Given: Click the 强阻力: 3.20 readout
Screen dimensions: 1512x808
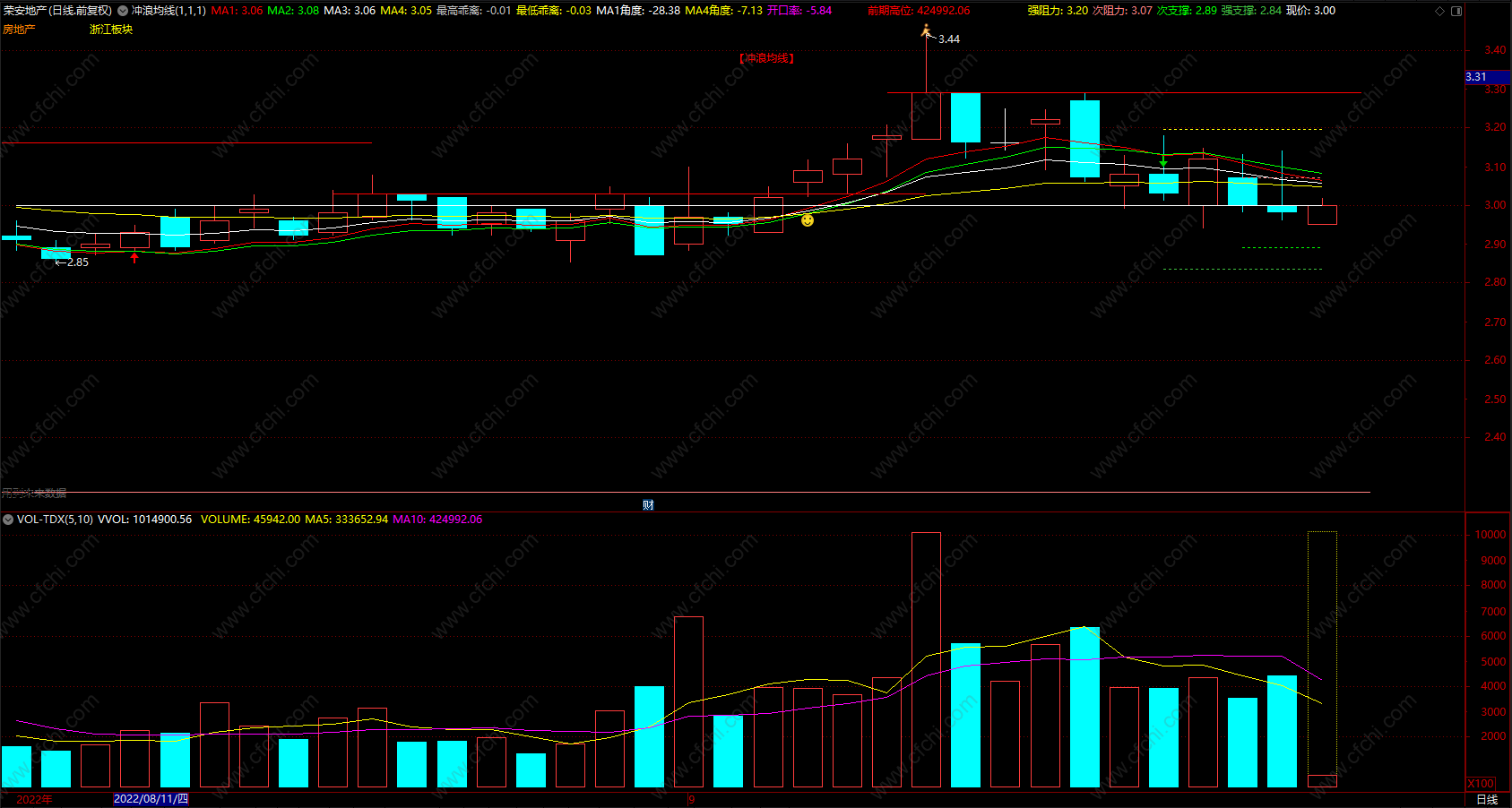Looking at the screenshot, I should pos(1058,11).
